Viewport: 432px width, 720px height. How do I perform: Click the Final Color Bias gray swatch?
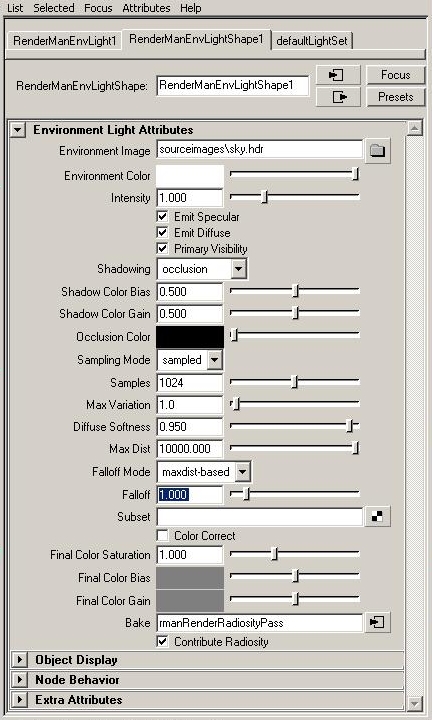tap(190, 578)
